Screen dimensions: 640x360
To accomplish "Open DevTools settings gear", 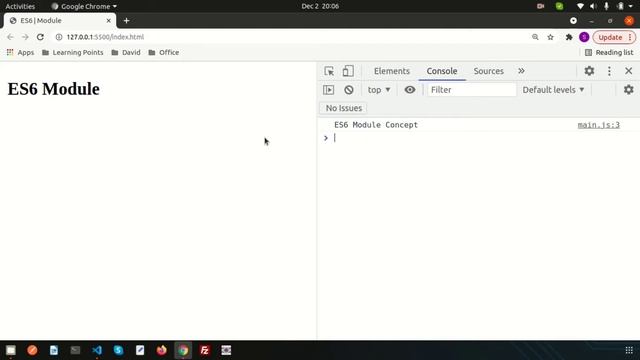I will pyautogui.click(x=589, y=71).
